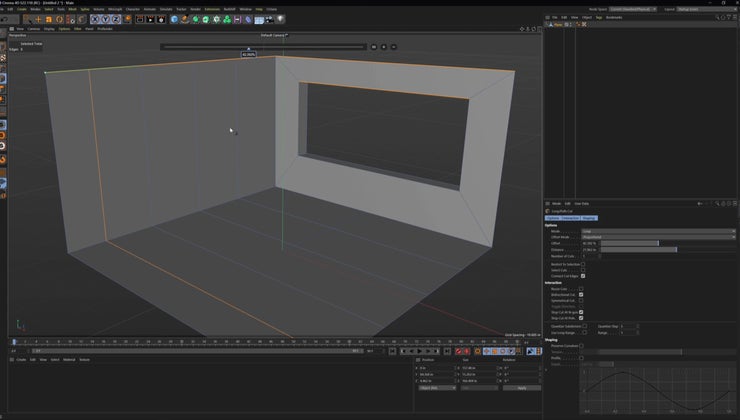Viewport: 740px width, 420px height.
Task: Click the blue Cube primitive icon
Action: [x=175, y=19]
